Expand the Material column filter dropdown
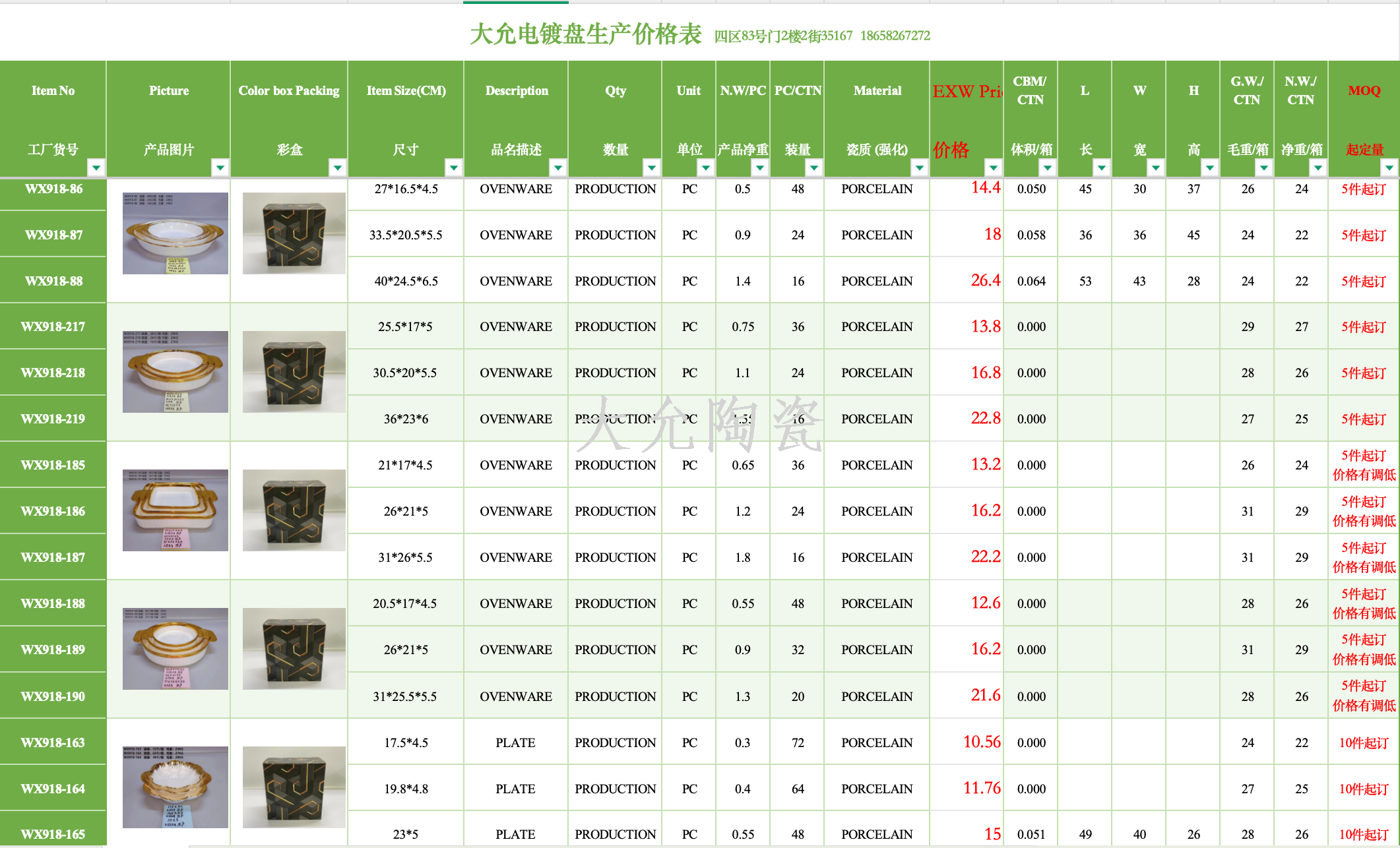Screen dimensions: 1400x848 pyautogui.click(x=920, y=167)
